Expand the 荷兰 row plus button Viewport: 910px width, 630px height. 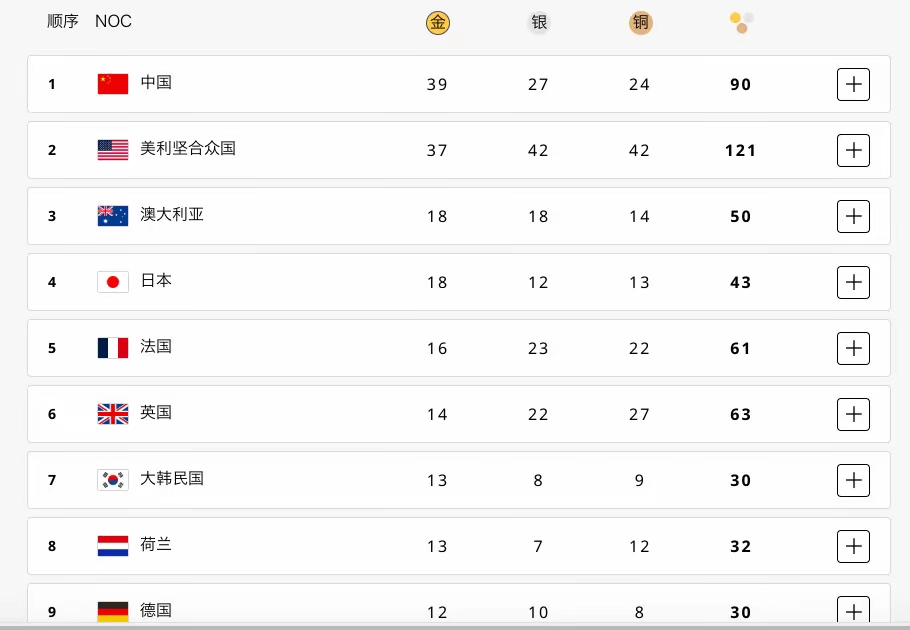[x=853, y=546]
